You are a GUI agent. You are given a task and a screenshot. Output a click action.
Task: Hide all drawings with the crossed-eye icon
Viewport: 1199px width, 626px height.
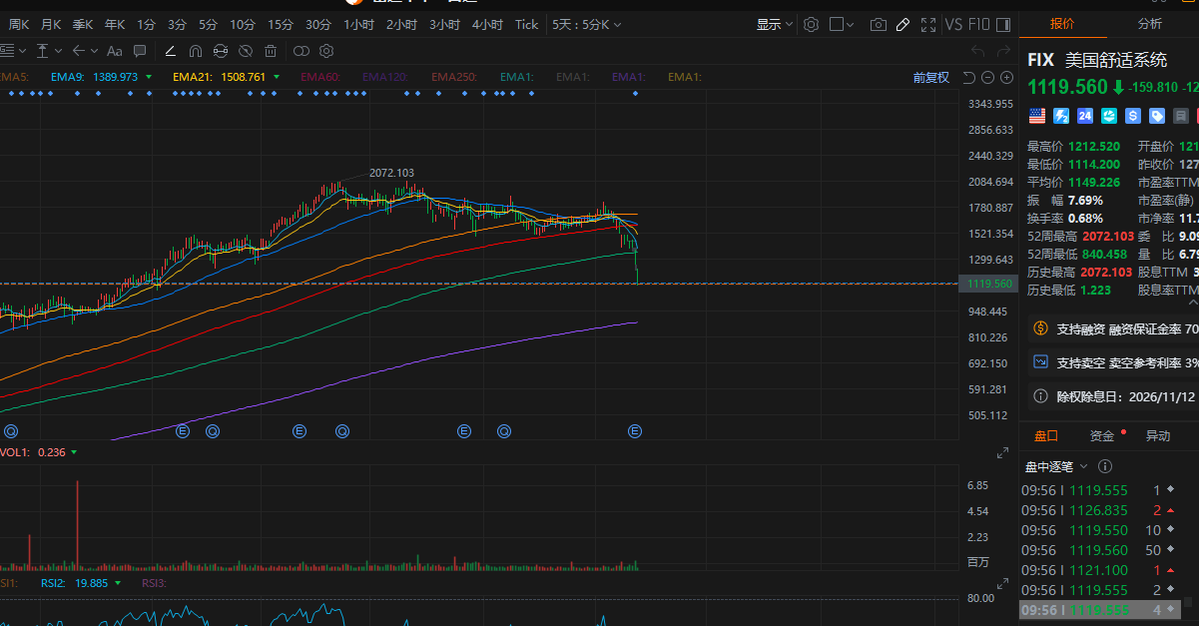pos(245,51)
